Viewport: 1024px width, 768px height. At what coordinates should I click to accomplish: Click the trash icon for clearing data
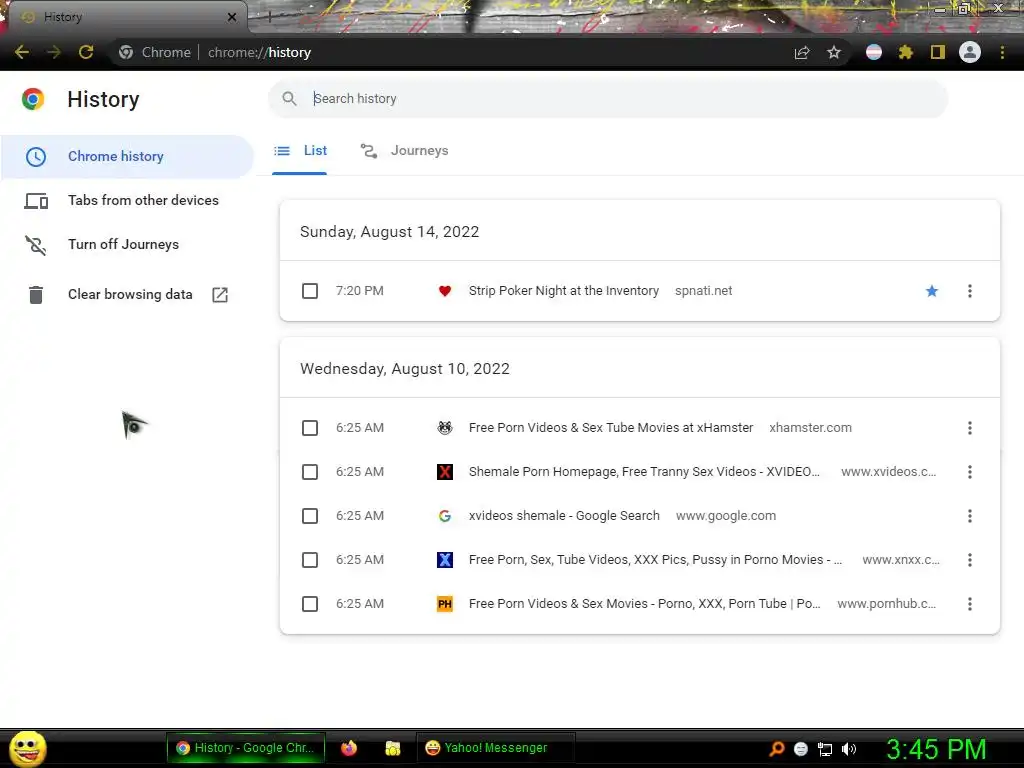pos(36,295)
